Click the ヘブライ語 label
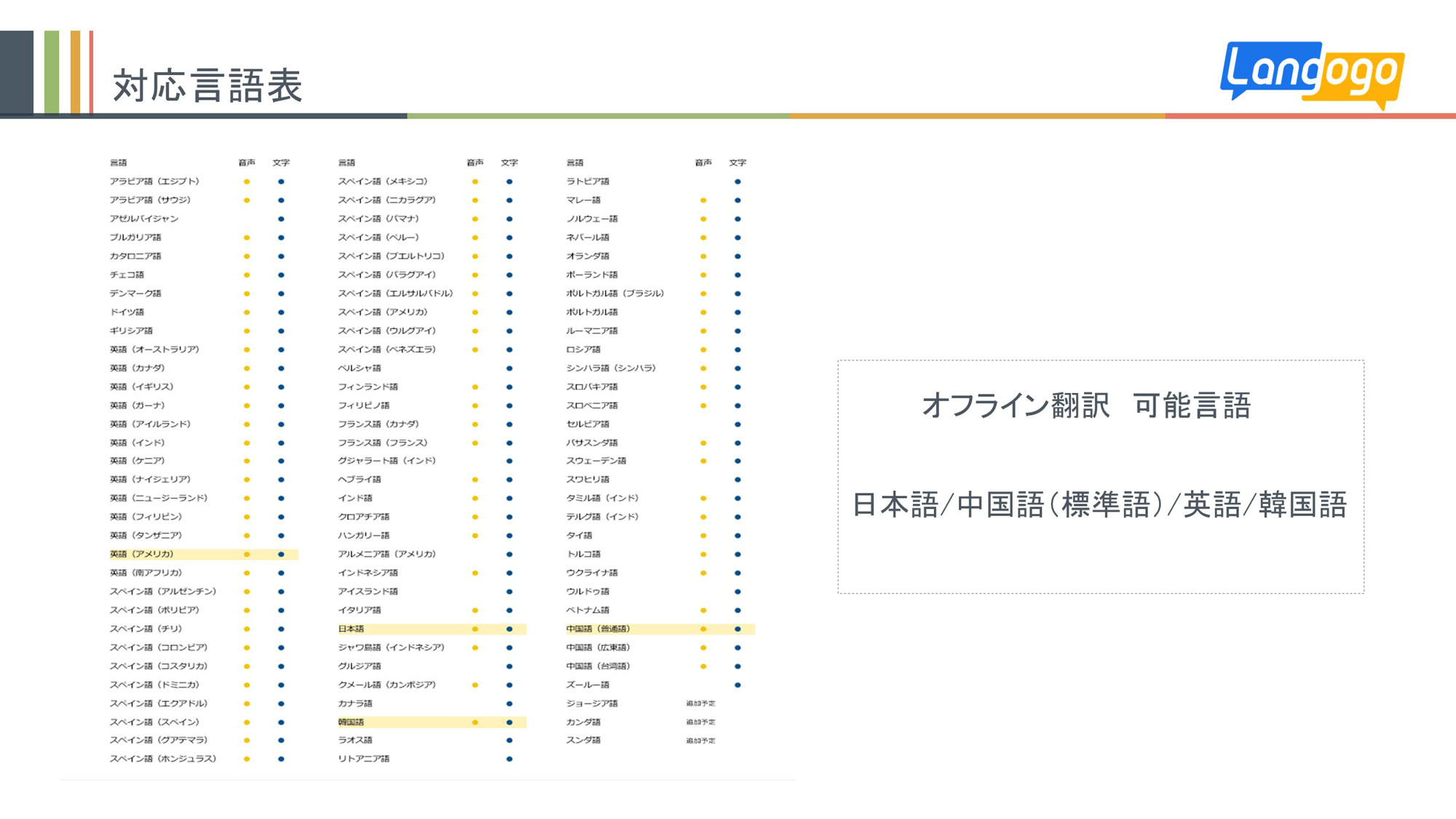Screen dimensions: 1456x819 (x=360, y=480)
